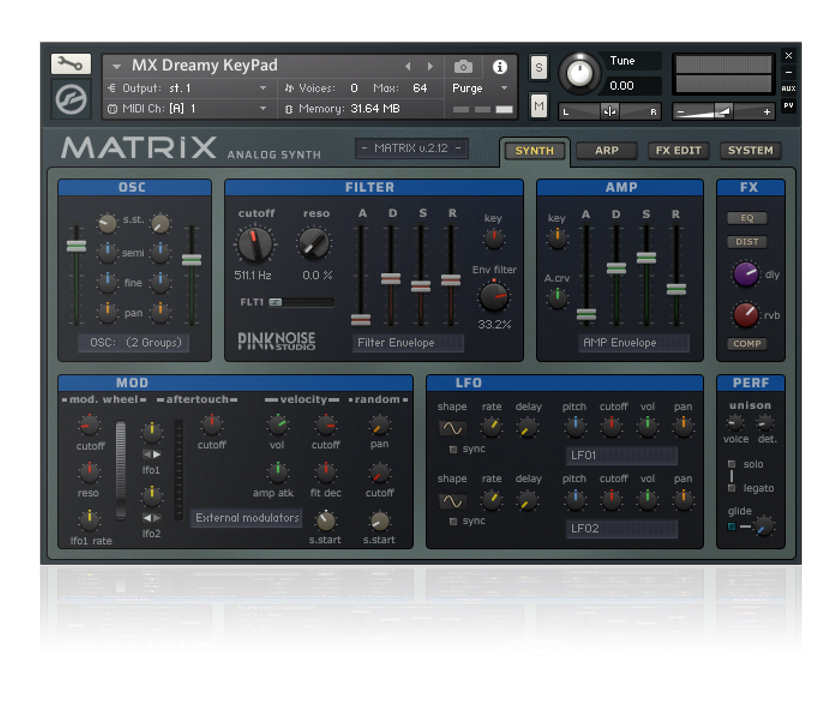Open the LFO1 selector
Screen dimensions: 840x720
click(x=621, y=455)
